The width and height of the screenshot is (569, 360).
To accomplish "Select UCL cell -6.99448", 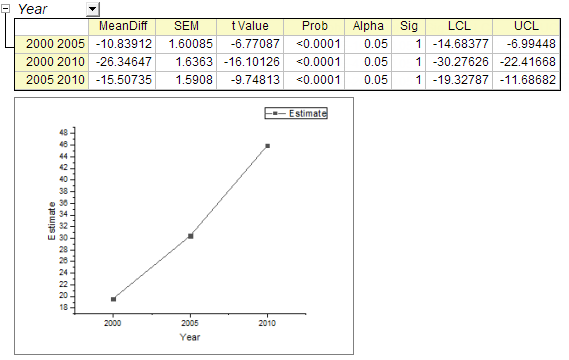I will click(x=526, y=44).
